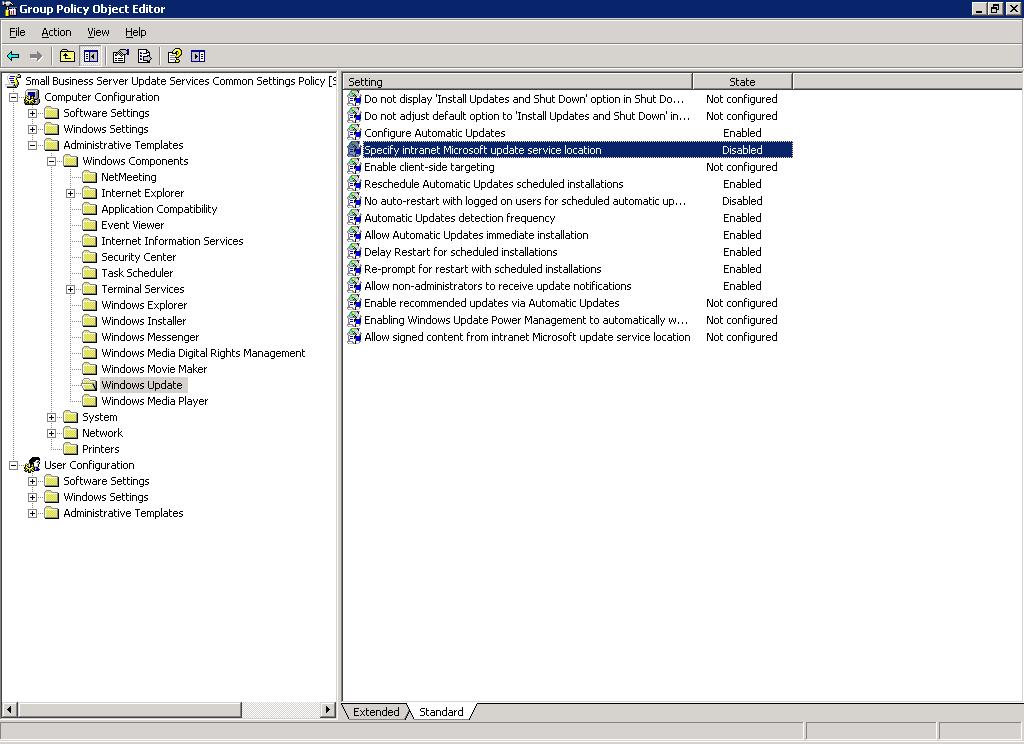Image resolution: width=1024 pixels, height=744 pixels.
Task: Click the Help toolbar icon
Action: click(x=175, y=56)
